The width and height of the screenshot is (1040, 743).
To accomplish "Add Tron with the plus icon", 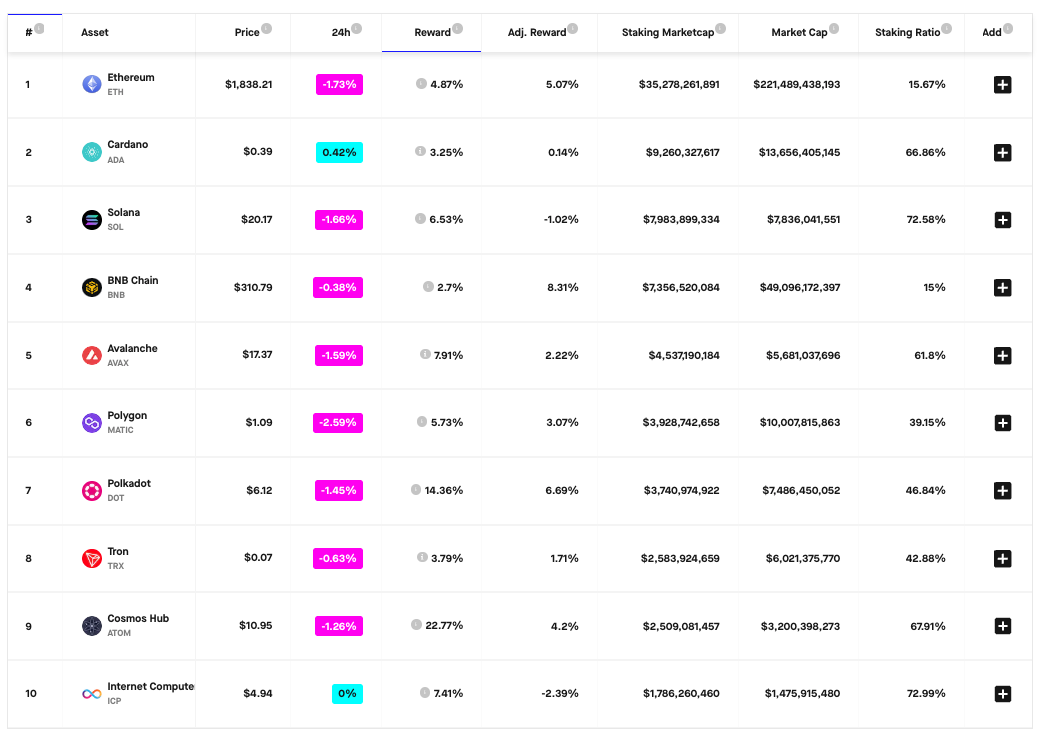I will pyautogui.click(x=1002, y=559).
